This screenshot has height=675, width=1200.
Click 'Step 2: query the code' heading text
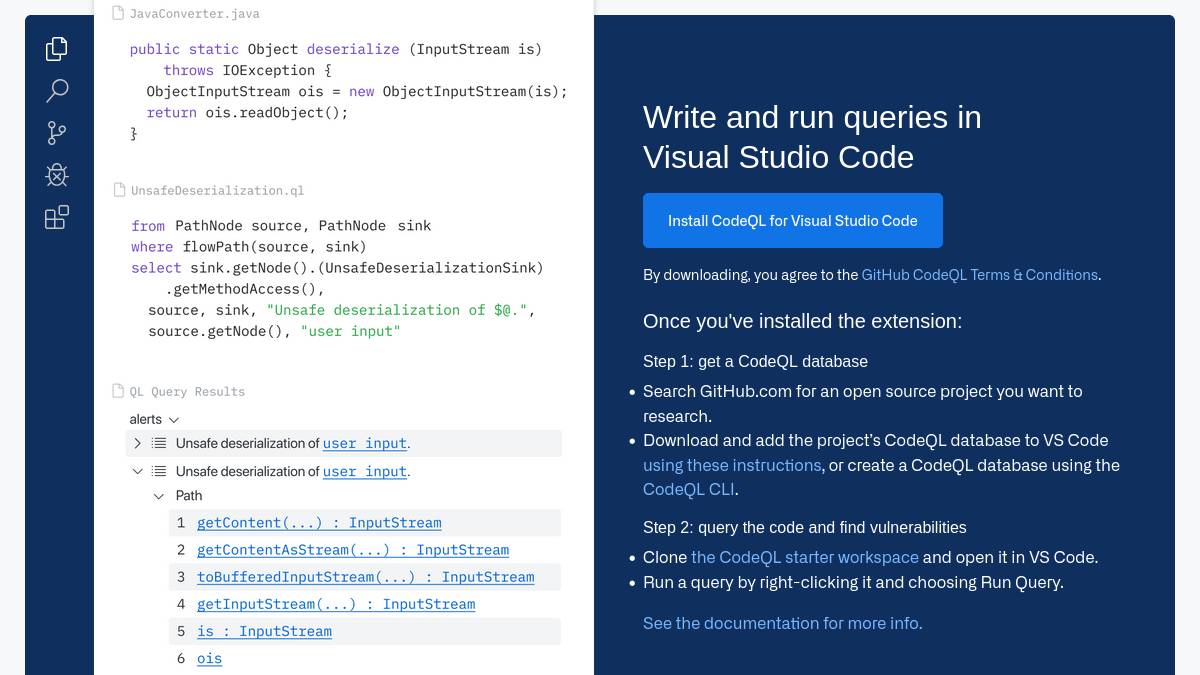[805, 527]
